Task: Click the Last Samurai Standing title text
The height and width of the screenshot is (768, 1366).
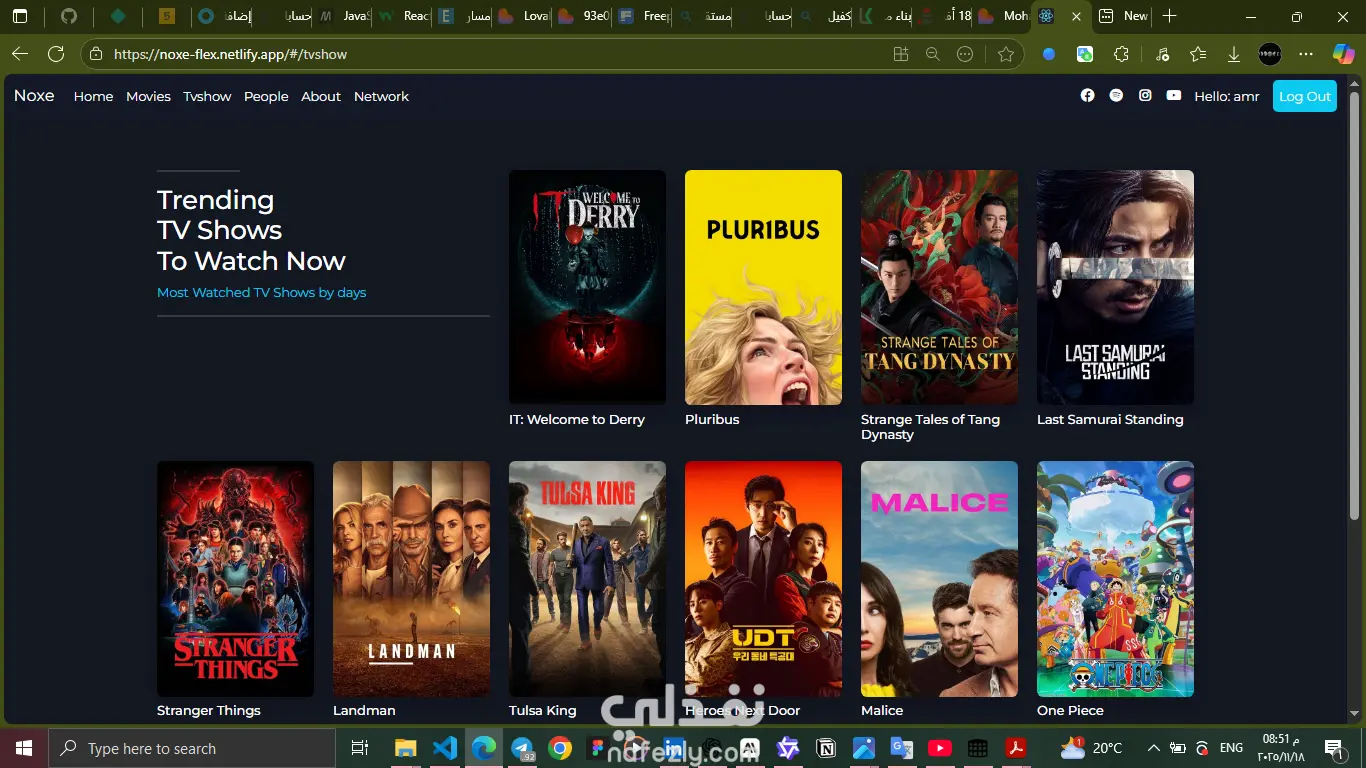Action: [x=1110, y=419]
